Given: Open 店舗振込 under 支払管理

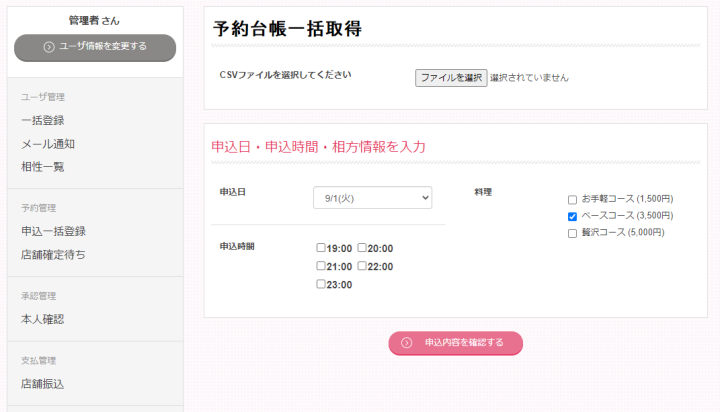Looking at the screenshot, I should click(43, 383).
